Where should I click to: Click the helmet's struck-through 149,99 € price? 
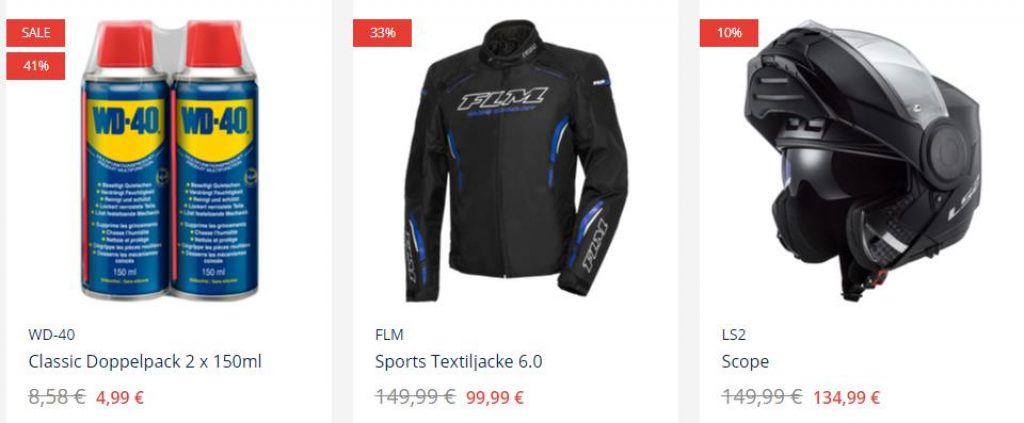[x=762, y=396]
